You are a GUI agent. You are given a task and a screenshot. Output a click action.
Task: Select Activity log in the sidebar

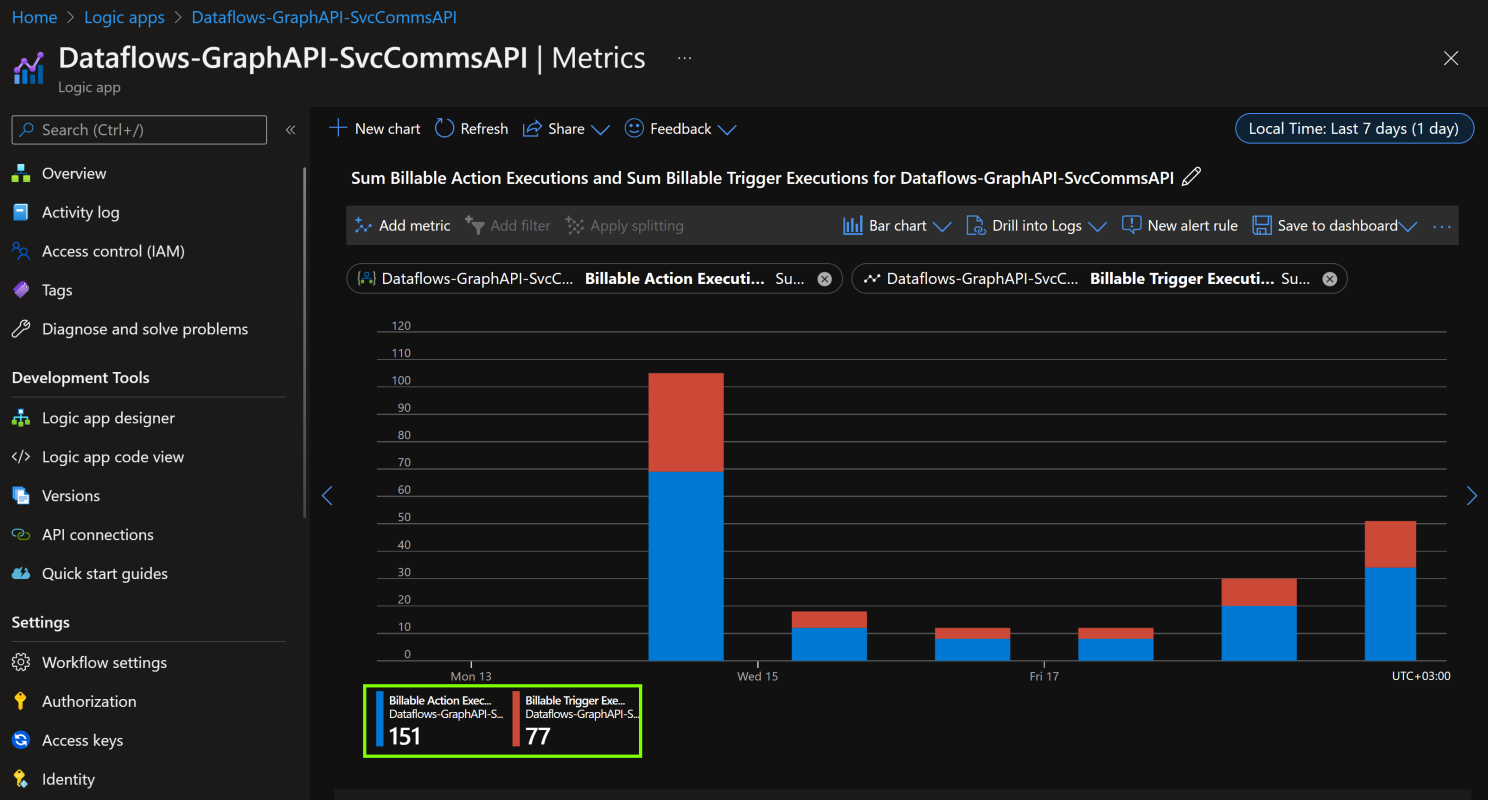click(80, 212)
